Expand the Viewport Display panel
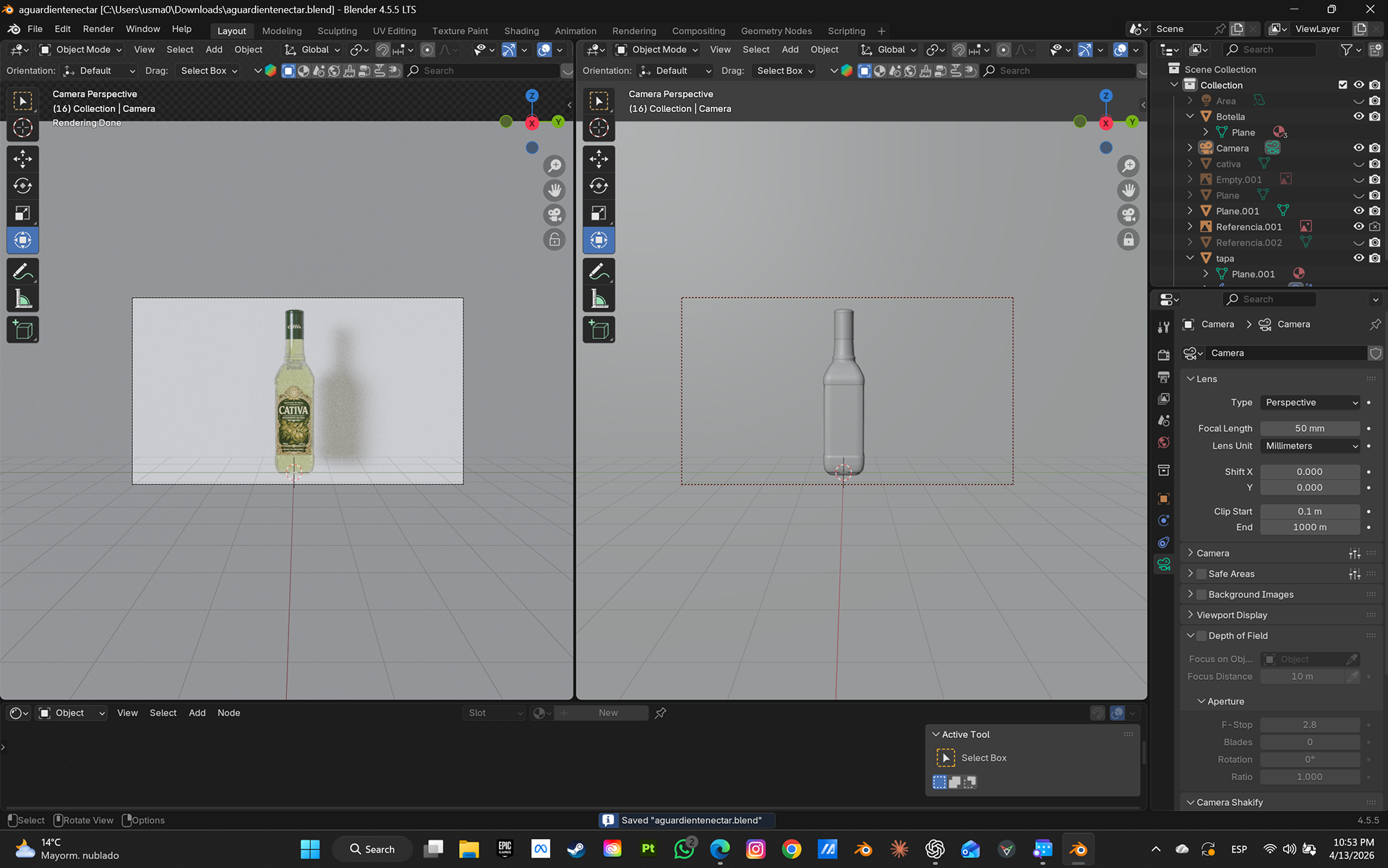Screen dimensions: 1388x868 tap(1231, 615)
